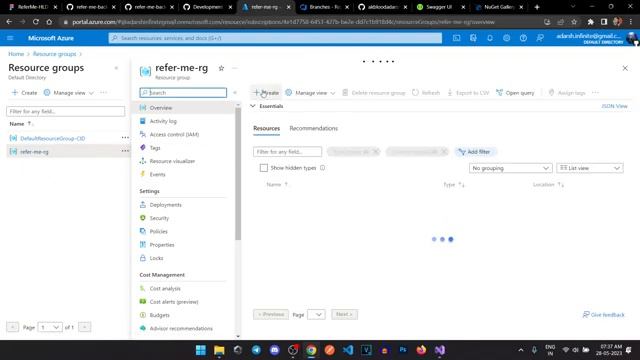Favorite refer-me-rg with the star icon
The image size is (640, 360).
(x=221, y=68)
